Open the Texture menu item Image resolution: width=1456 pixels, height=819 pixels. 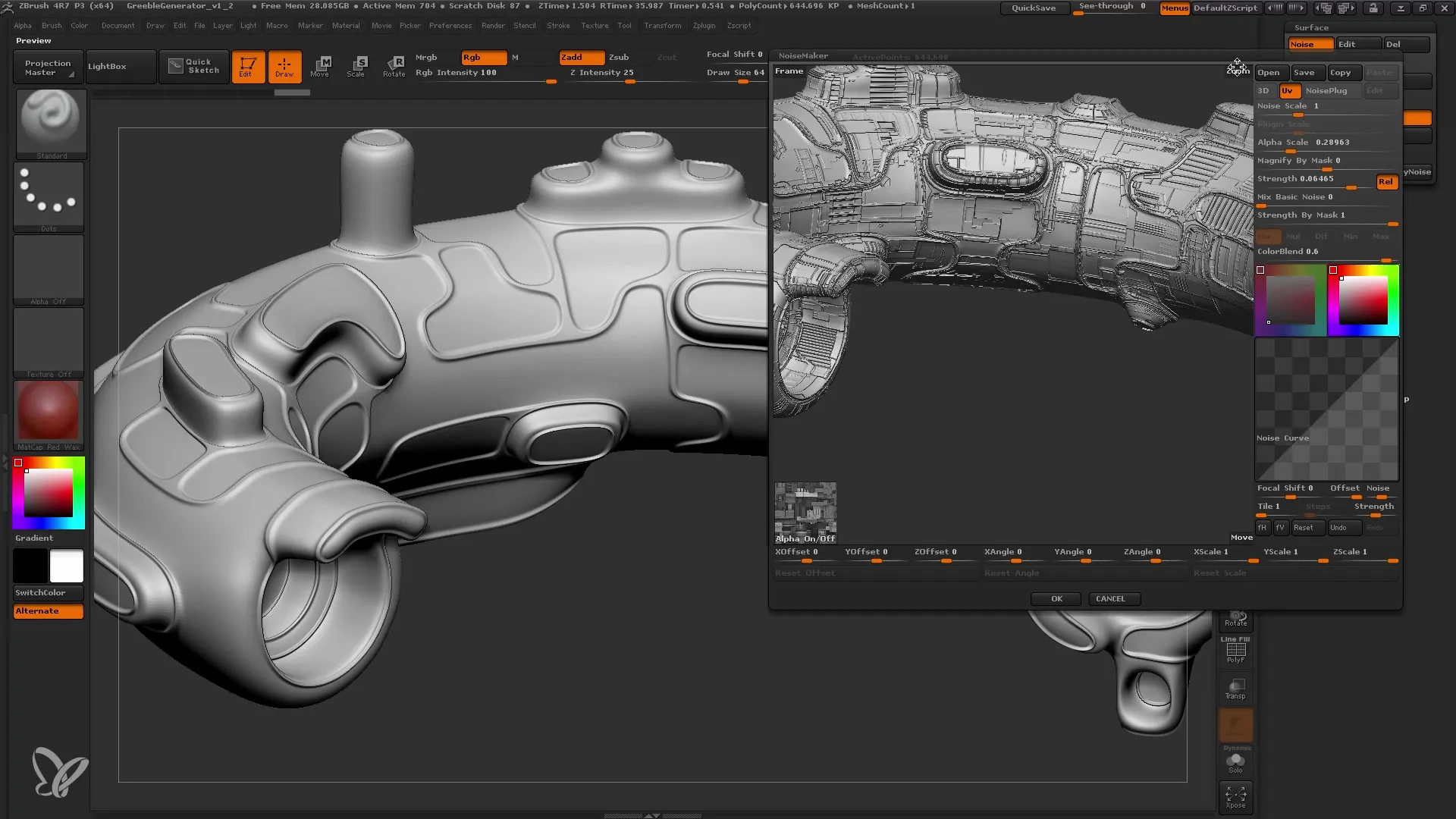[594, 26]
